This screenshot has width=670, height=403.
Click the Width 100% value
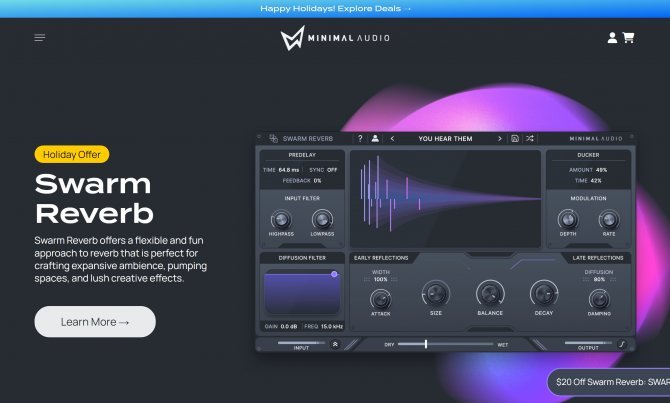380,279
